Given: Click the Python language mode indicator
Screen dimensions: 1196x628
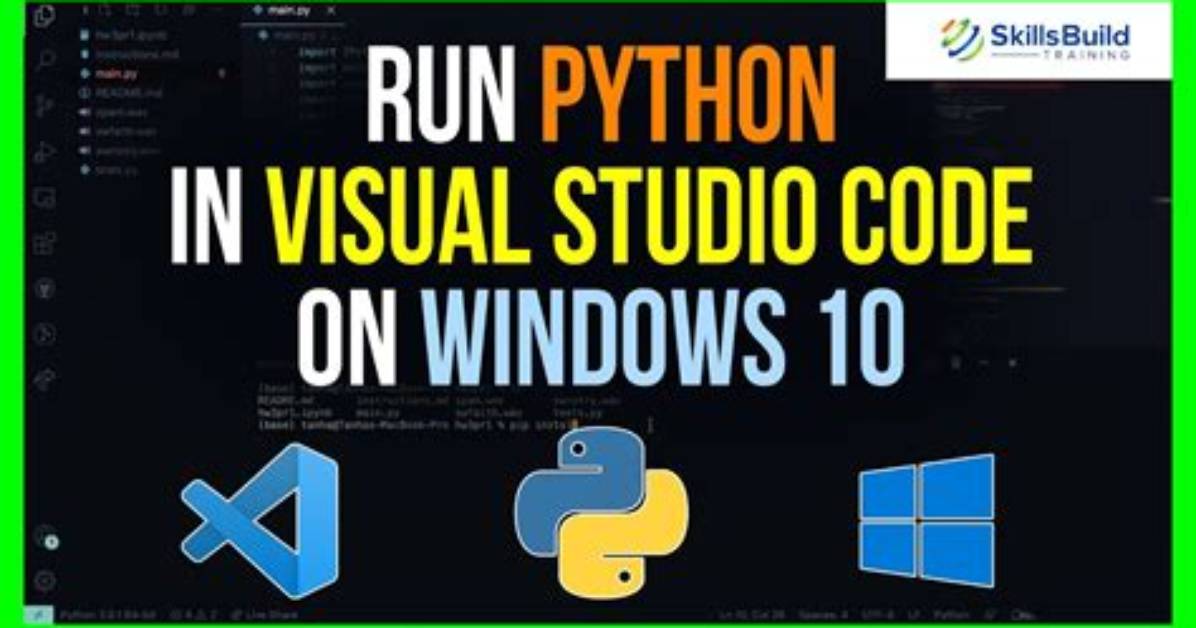Looking at the screenshot, I should tap(950, 615).
